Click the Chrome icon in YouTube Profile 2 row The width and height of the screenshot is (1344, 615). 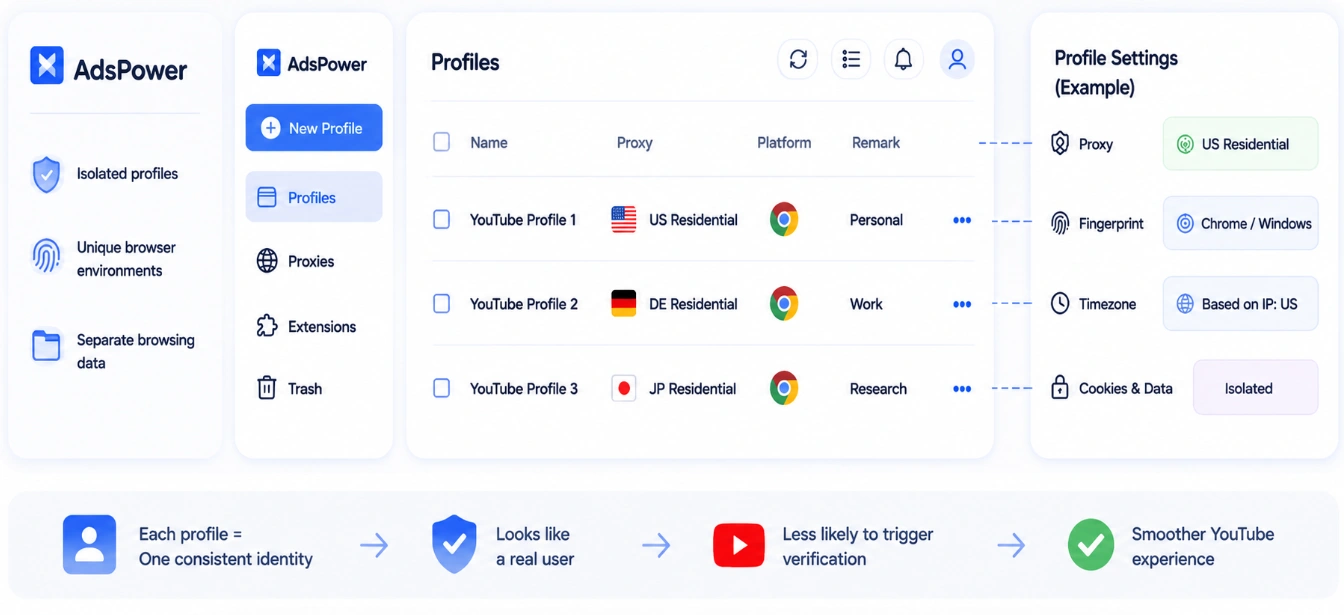point(784,303)
